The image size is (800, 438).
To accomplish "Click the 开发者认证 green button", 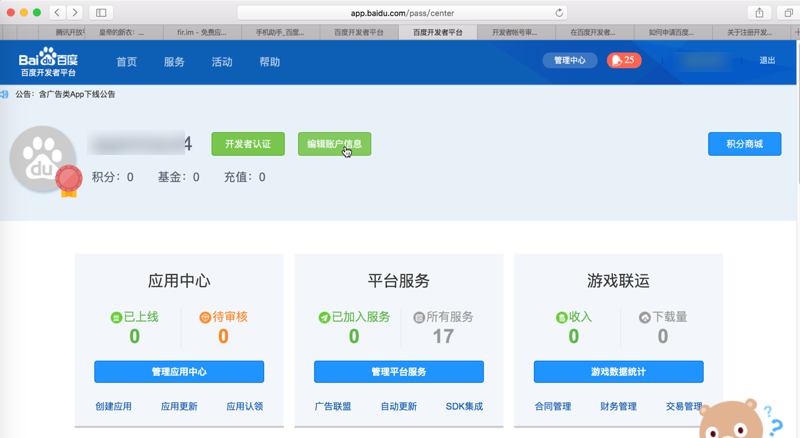I will point(248,144).
